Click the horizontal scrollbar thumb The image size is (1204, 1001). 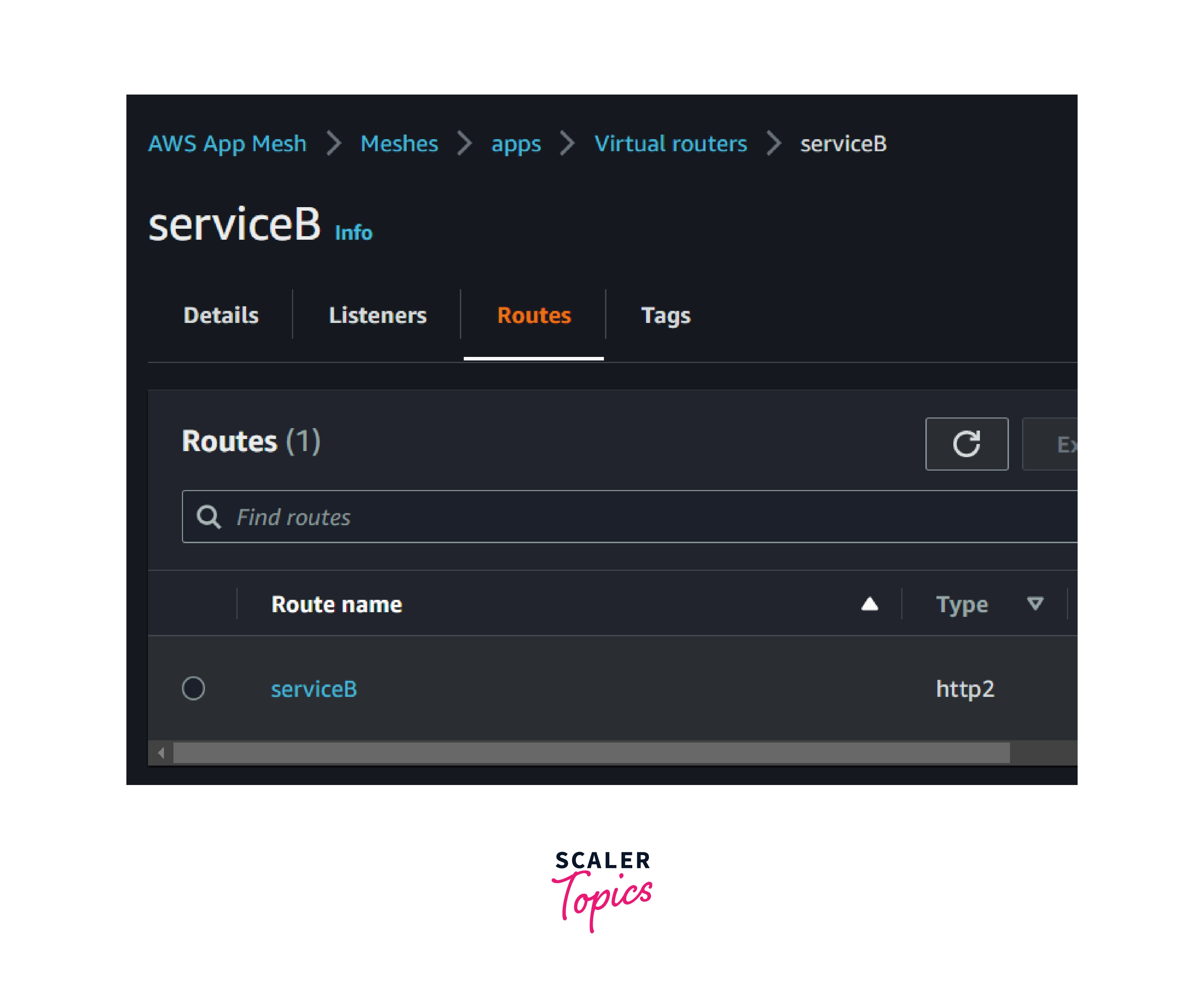coord(591,753)
